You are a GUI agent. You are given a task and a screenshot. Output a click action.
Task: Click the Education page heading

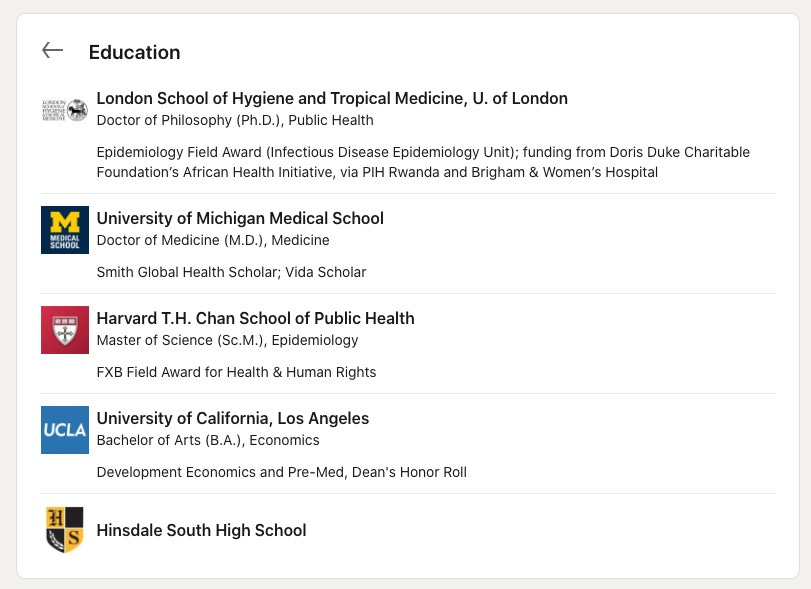134,52
